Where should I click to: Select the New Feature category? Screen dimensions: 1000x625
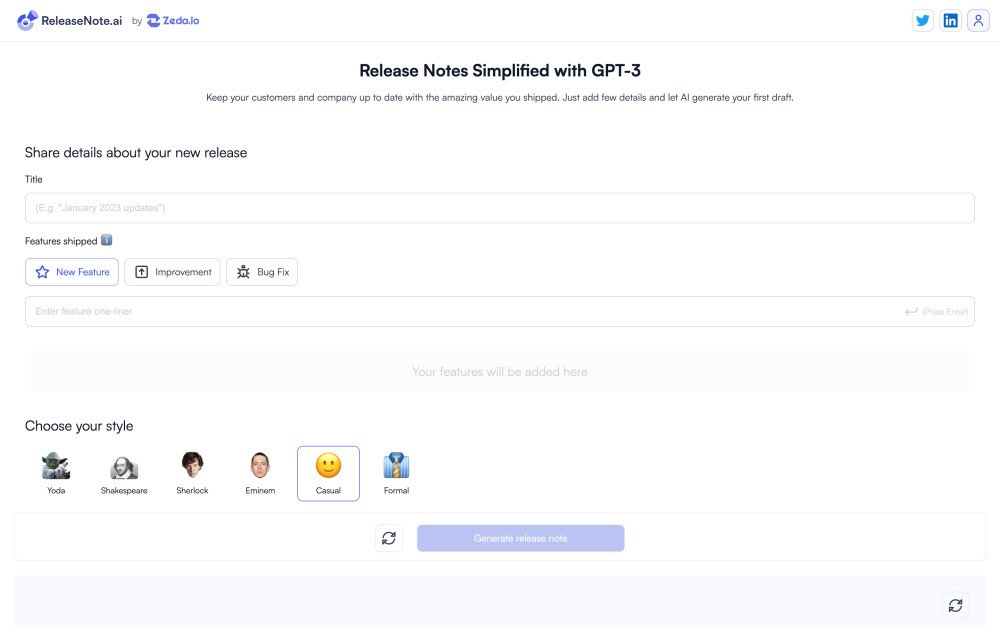[71, 271]
